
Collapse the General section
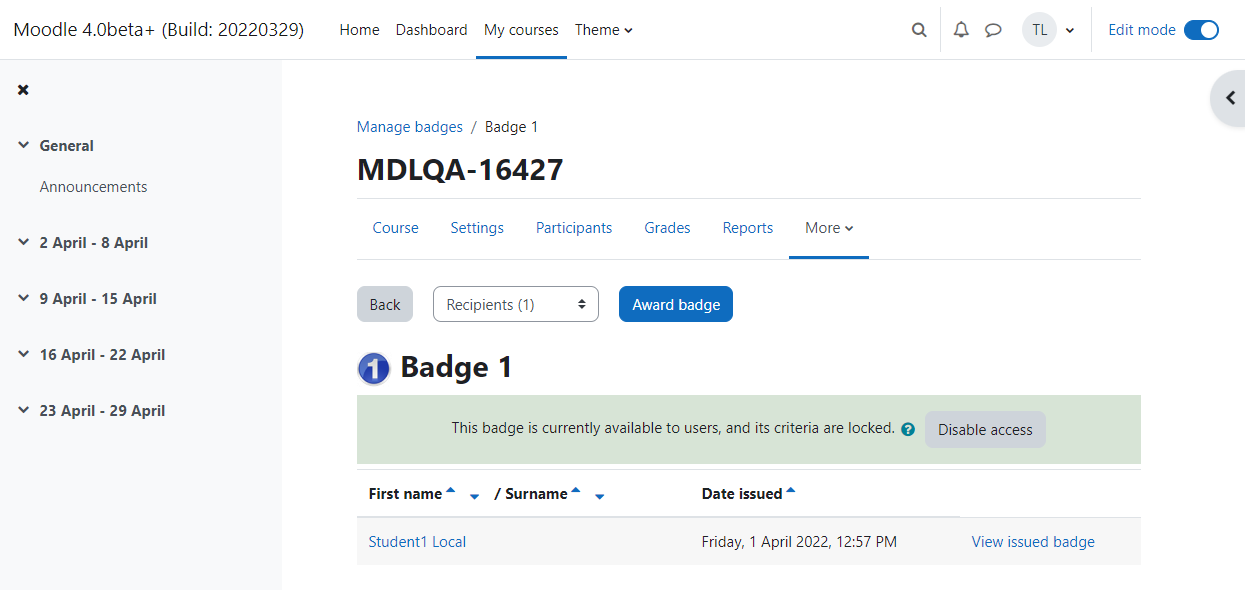pyautogui.click(x=24, y=145)
